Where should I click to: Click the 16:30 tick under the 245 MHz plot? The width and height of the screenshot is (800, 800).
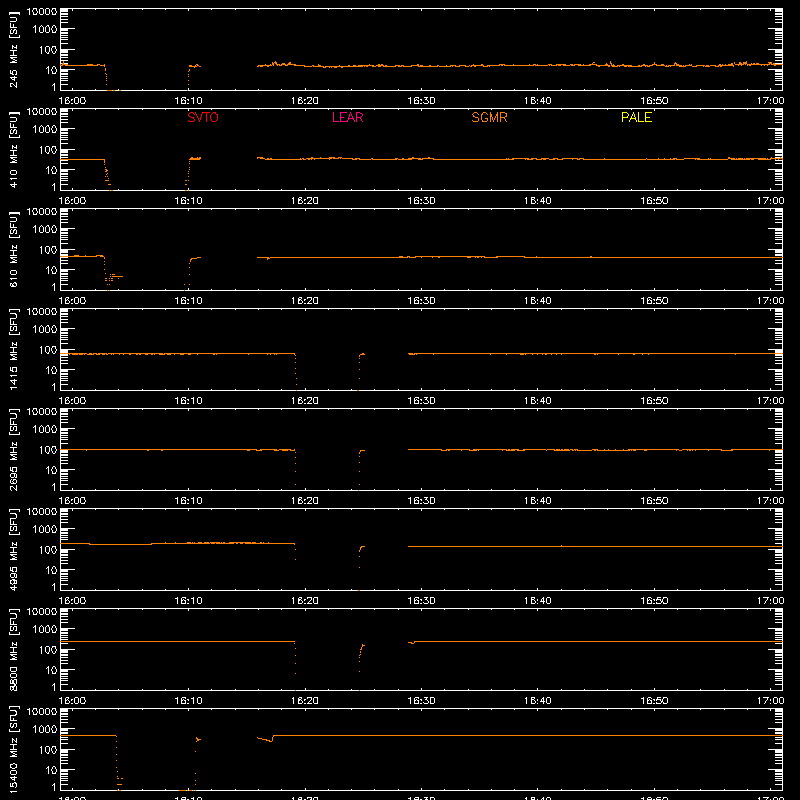(421, 101)
